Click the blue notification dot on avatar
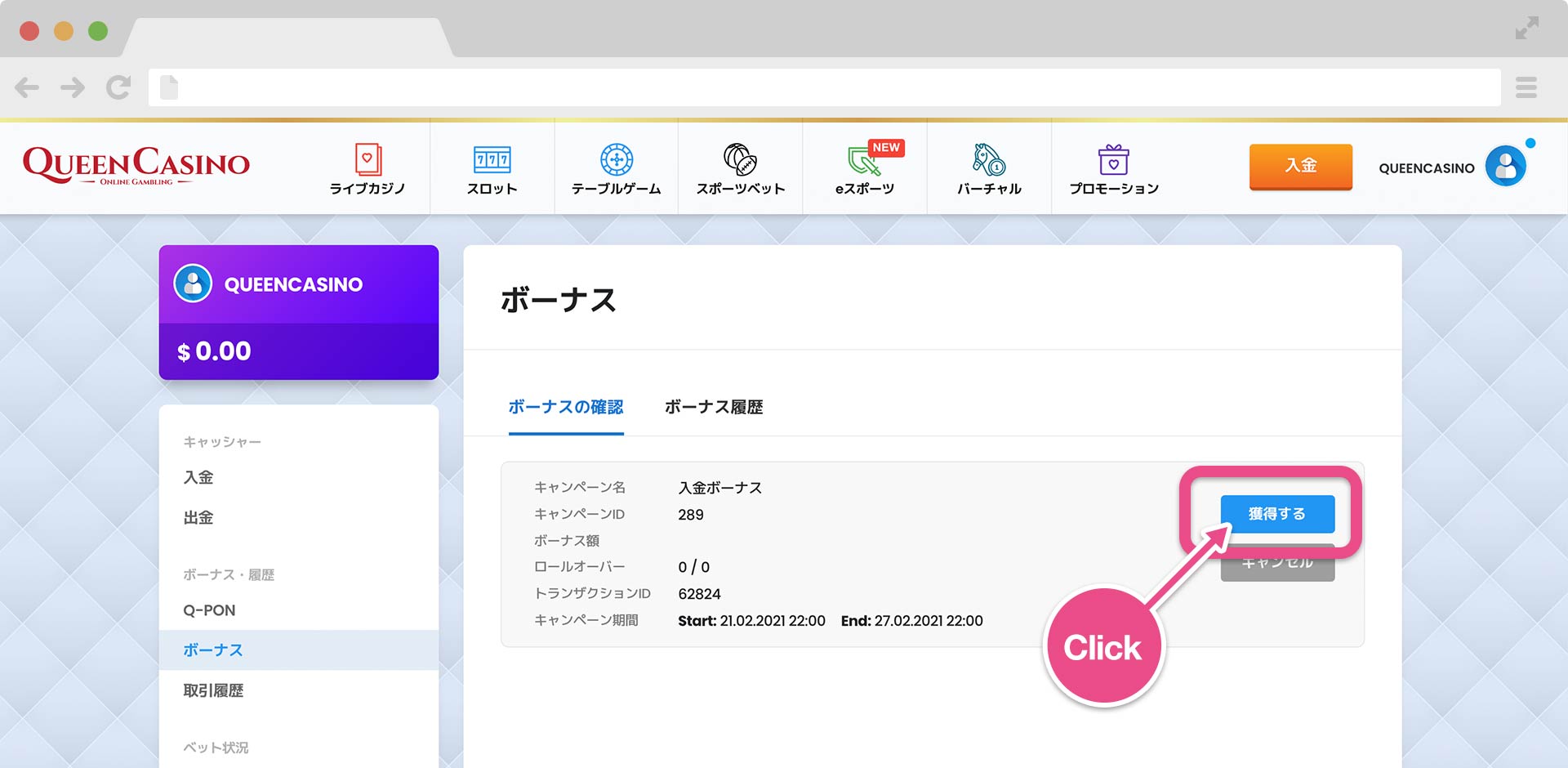 (1530, 143)
